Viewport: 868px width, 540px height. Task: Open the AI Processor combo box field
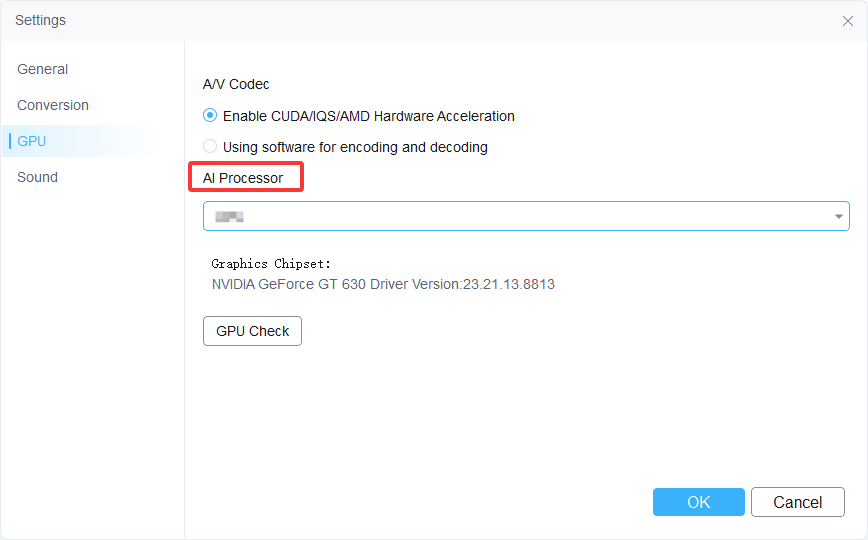tap(526, 216)
